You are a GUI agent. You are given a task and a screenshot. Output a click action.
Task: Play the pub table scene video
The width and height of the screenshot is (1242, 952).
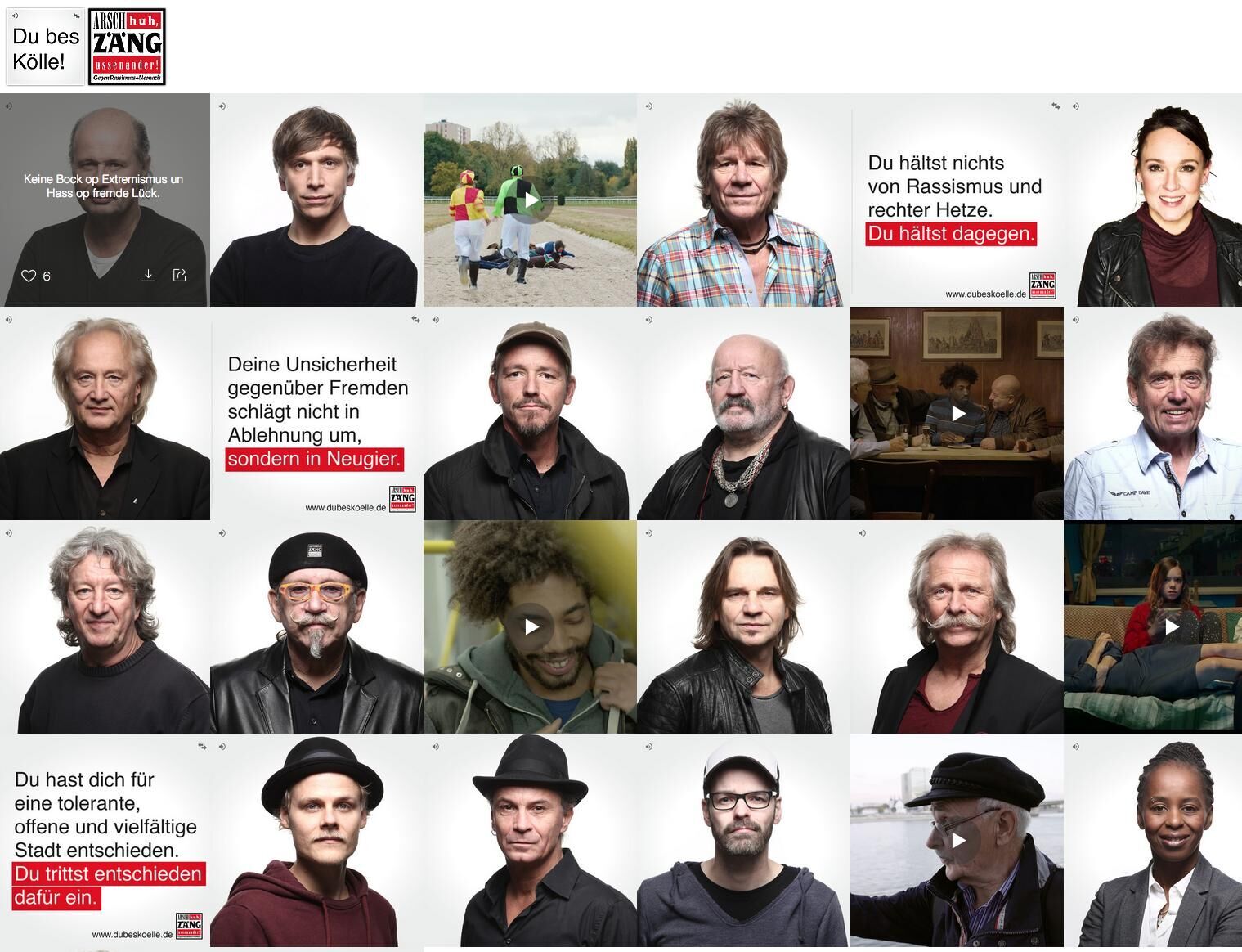(957, 414)
